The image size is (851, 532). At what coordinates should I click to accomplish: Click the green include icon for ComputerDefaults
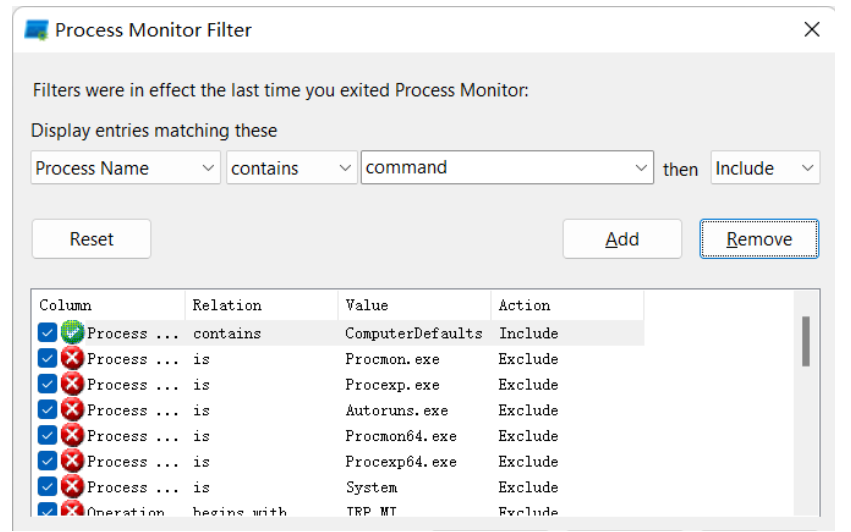(72, 333)
